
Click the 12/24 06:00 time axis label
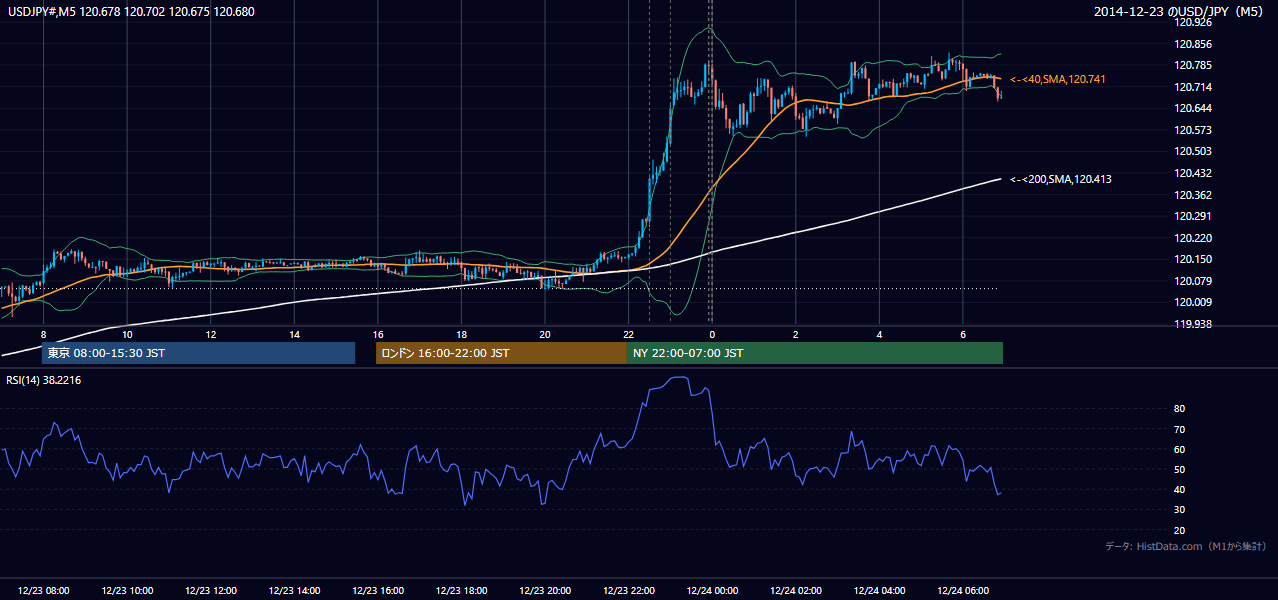pos(965,591)
